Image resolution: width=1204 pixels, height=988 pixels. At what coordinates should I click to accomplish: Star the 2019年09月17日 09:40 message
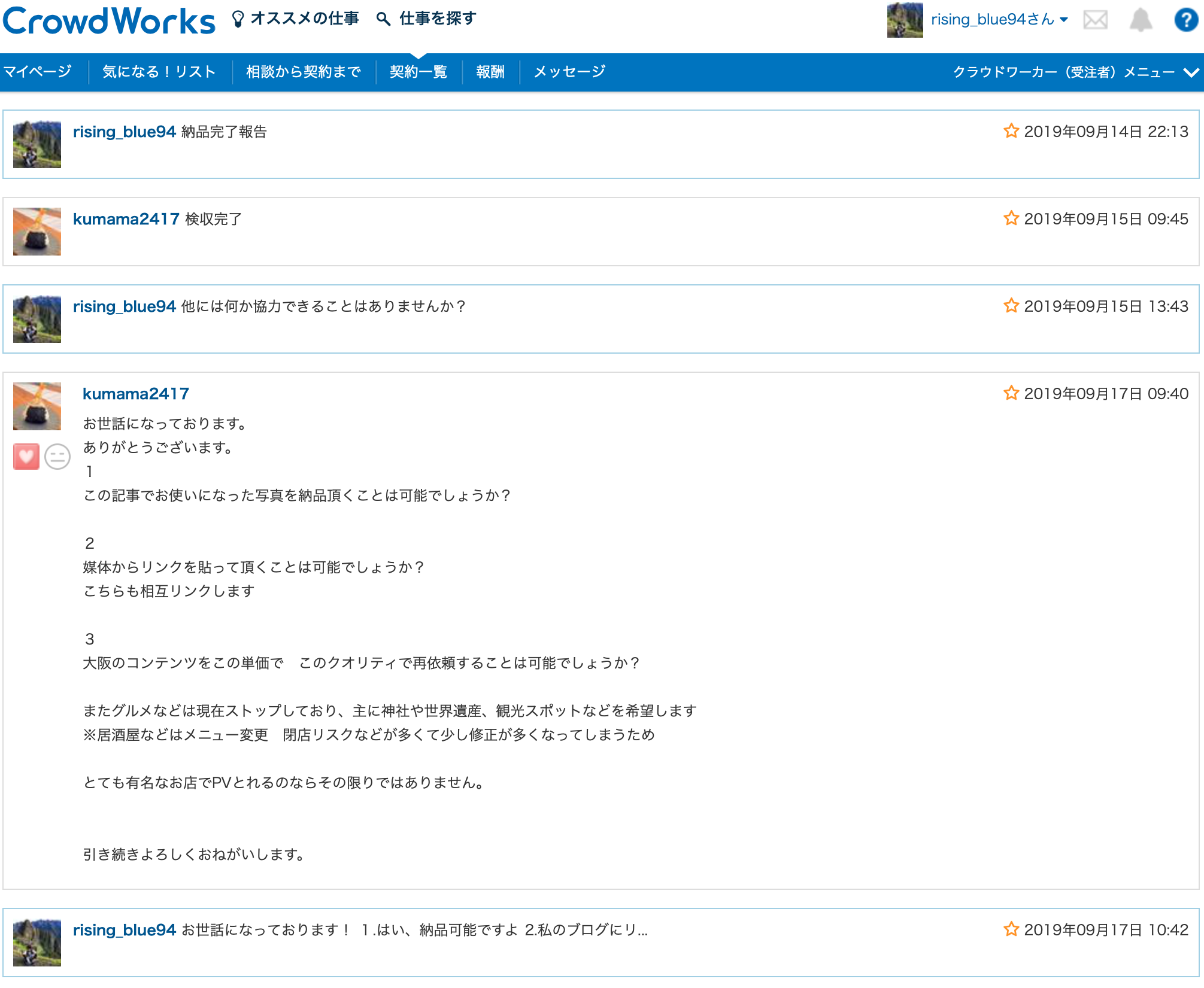pyautogui.click(x=1011, y=393)
